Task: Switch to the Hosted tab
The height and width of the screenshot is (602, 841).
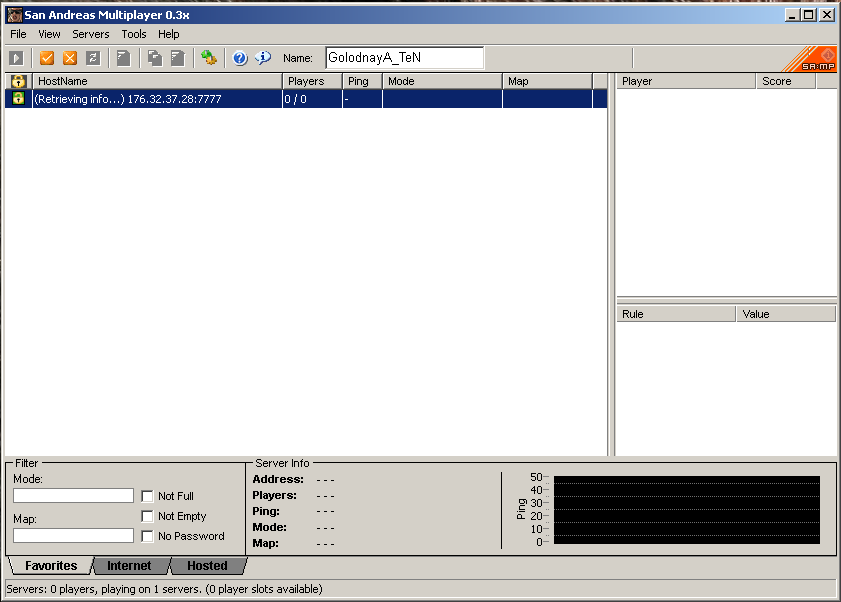Action: (x=208, y=566)
